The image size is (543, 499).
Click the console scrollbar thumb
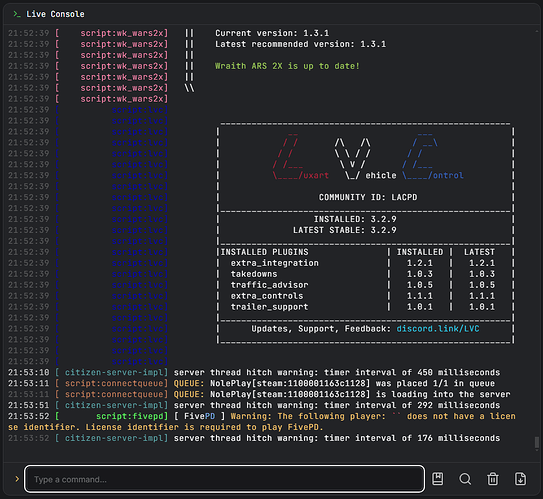[x=537, y=442]
